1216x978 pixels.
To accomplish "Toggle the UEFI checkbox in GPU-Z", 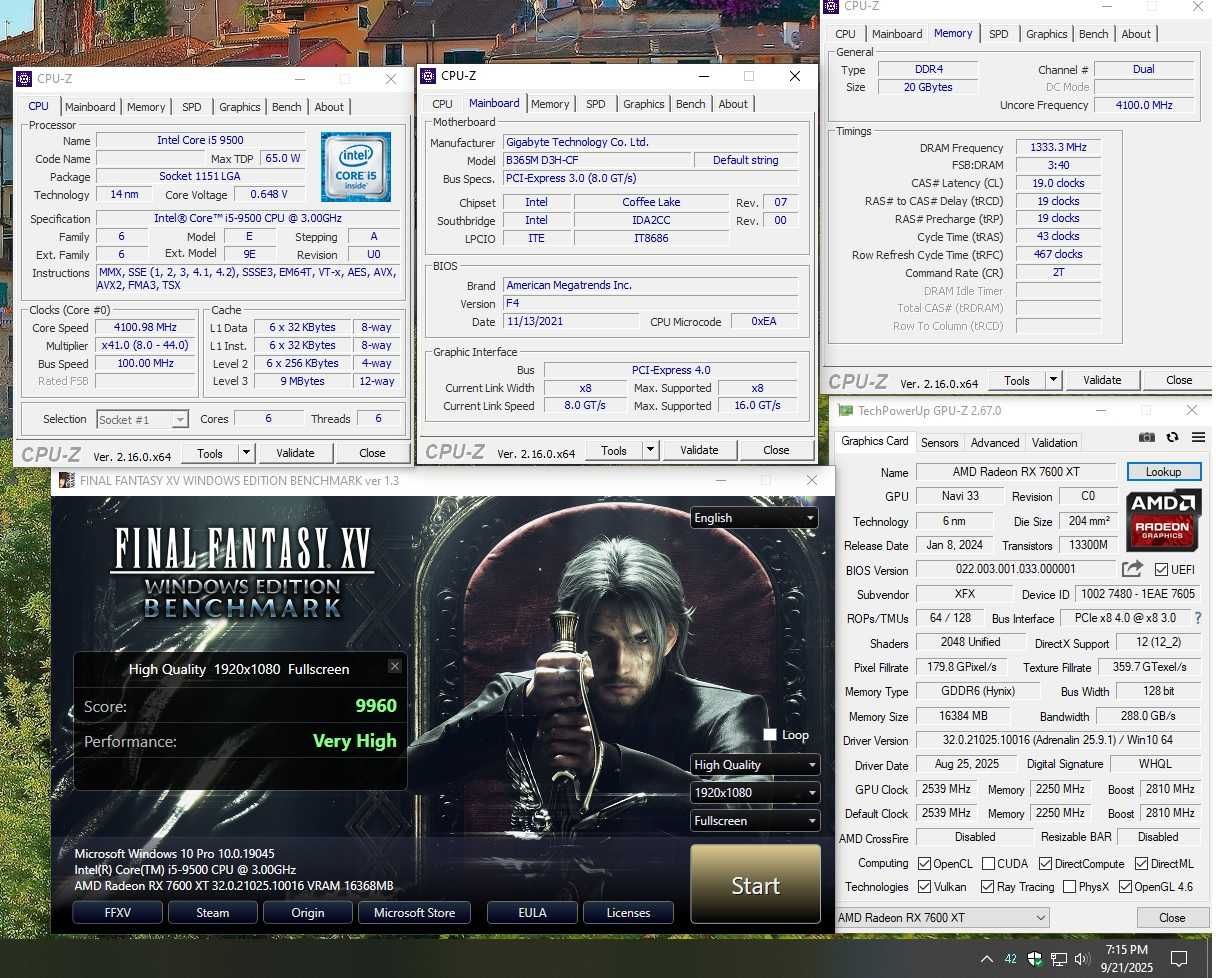I will point(1161,569).
